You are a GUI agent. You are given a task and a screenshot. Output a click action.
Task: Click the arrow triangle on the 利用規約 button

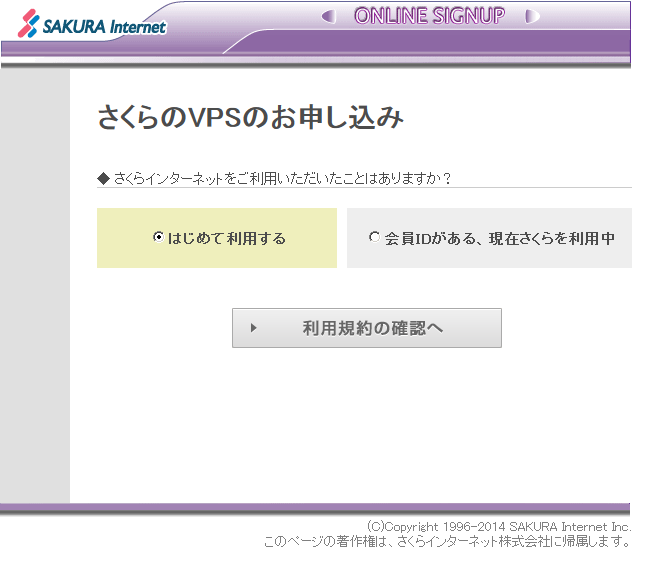[254, 328]
